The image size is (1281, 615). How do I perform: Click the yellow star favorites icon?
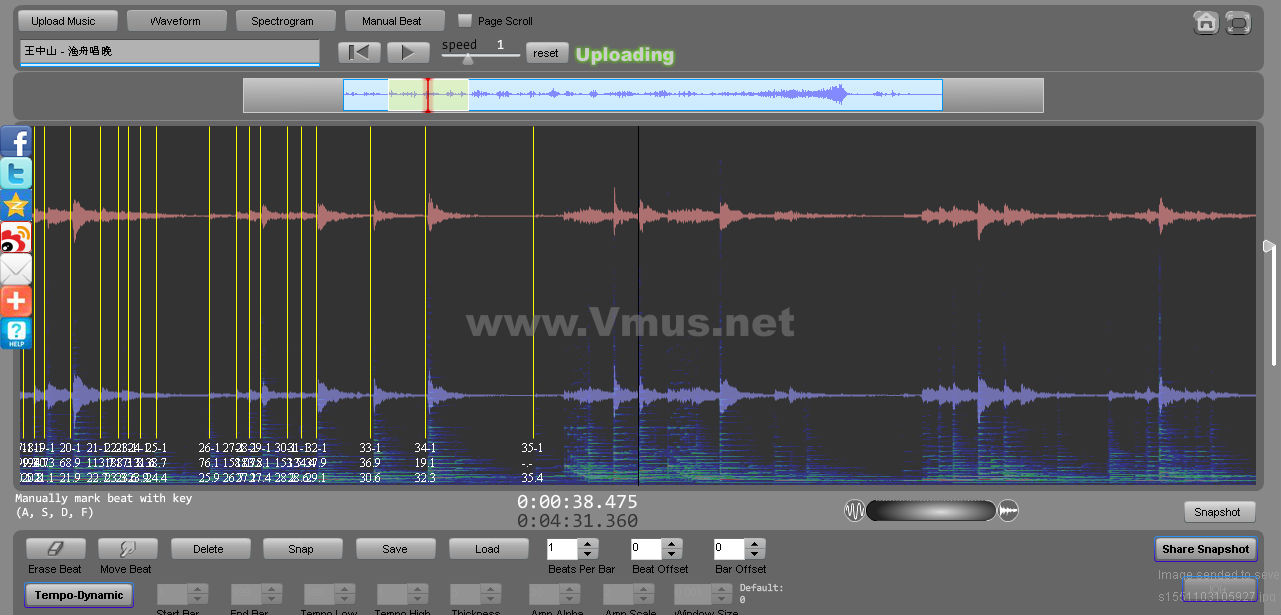click(16, 206)
